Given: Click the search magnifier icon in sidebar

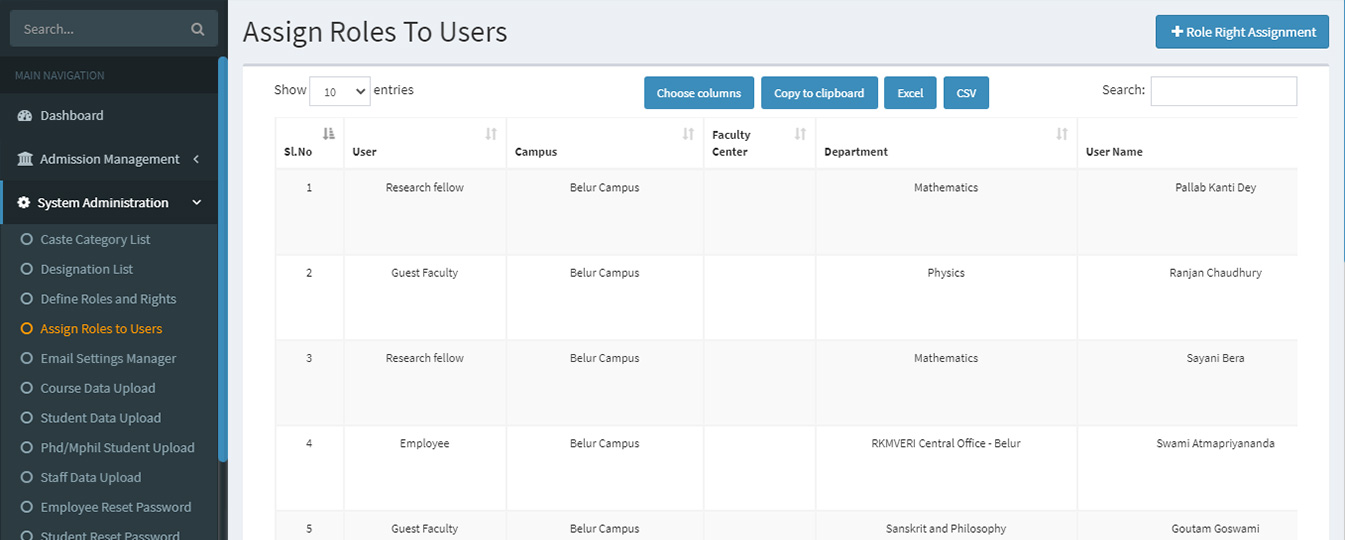Looking at the screenshot, I should pos(197,29).
